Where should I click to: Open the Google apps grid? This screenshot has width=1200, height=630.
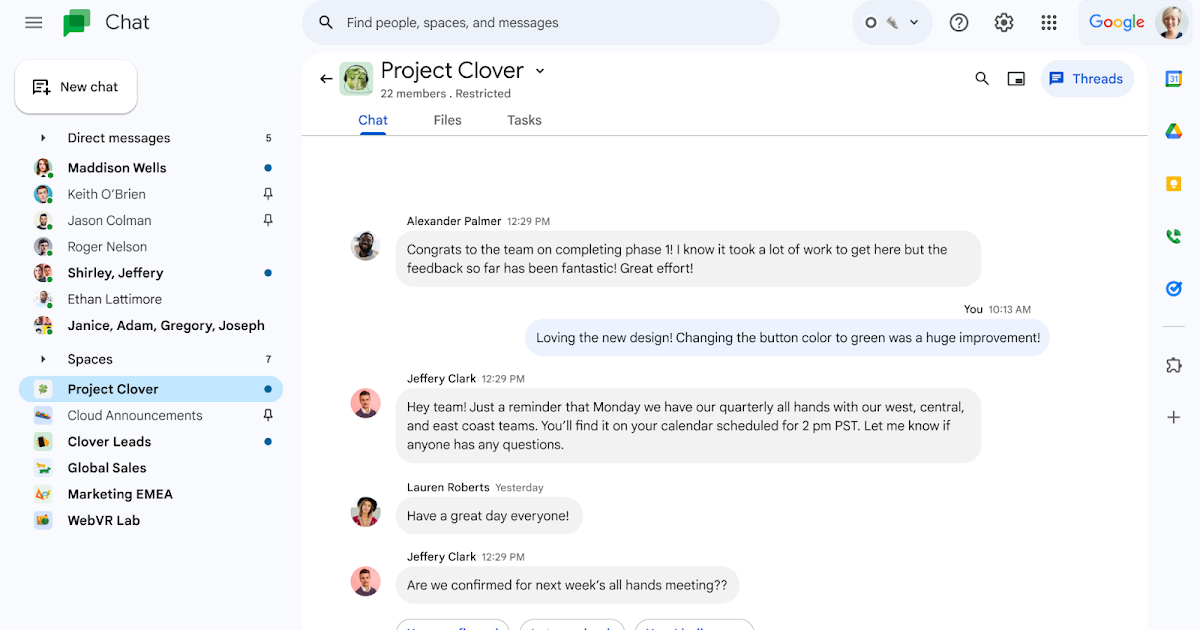(1049, 22)
